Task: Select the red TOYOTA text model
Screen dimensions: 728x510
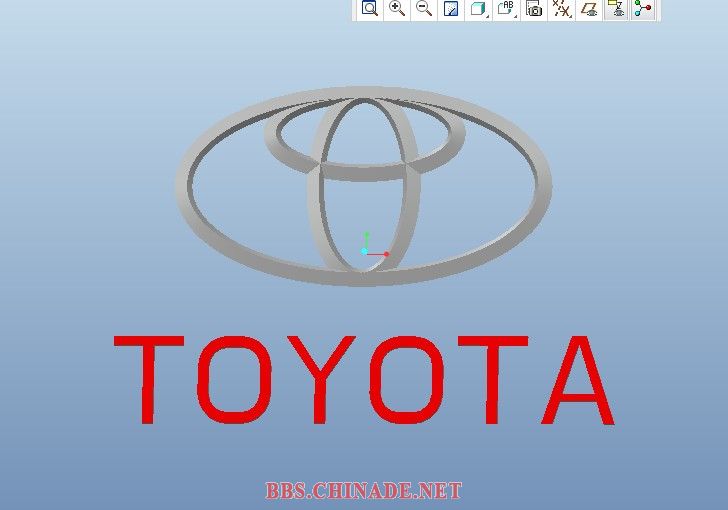Action: click(364, 379)
